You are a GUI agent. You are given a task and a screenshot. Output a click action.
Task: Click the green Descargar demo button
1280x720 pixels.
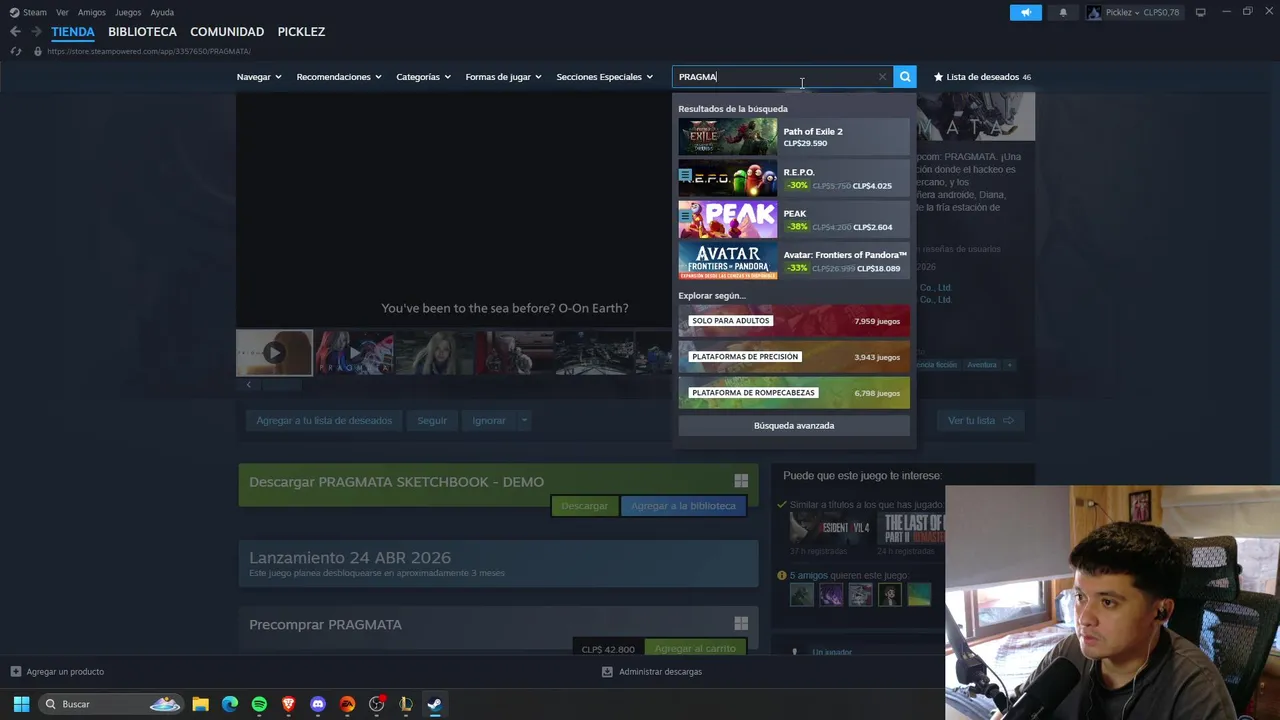584,506
